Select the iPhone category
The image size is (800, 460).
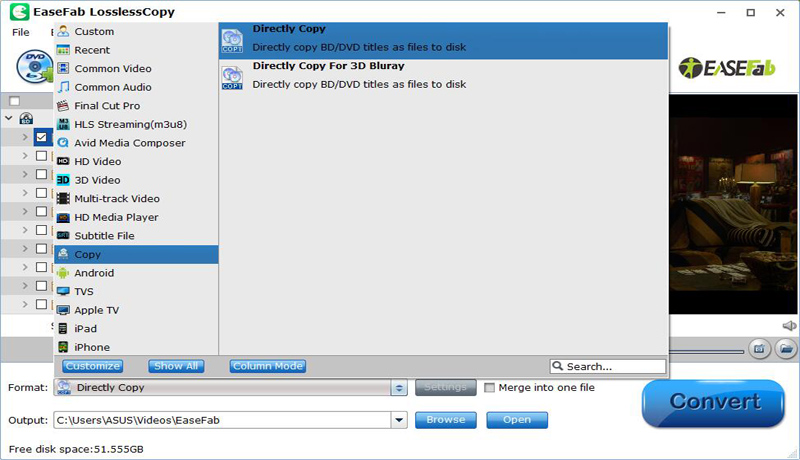tap(136, 347)
